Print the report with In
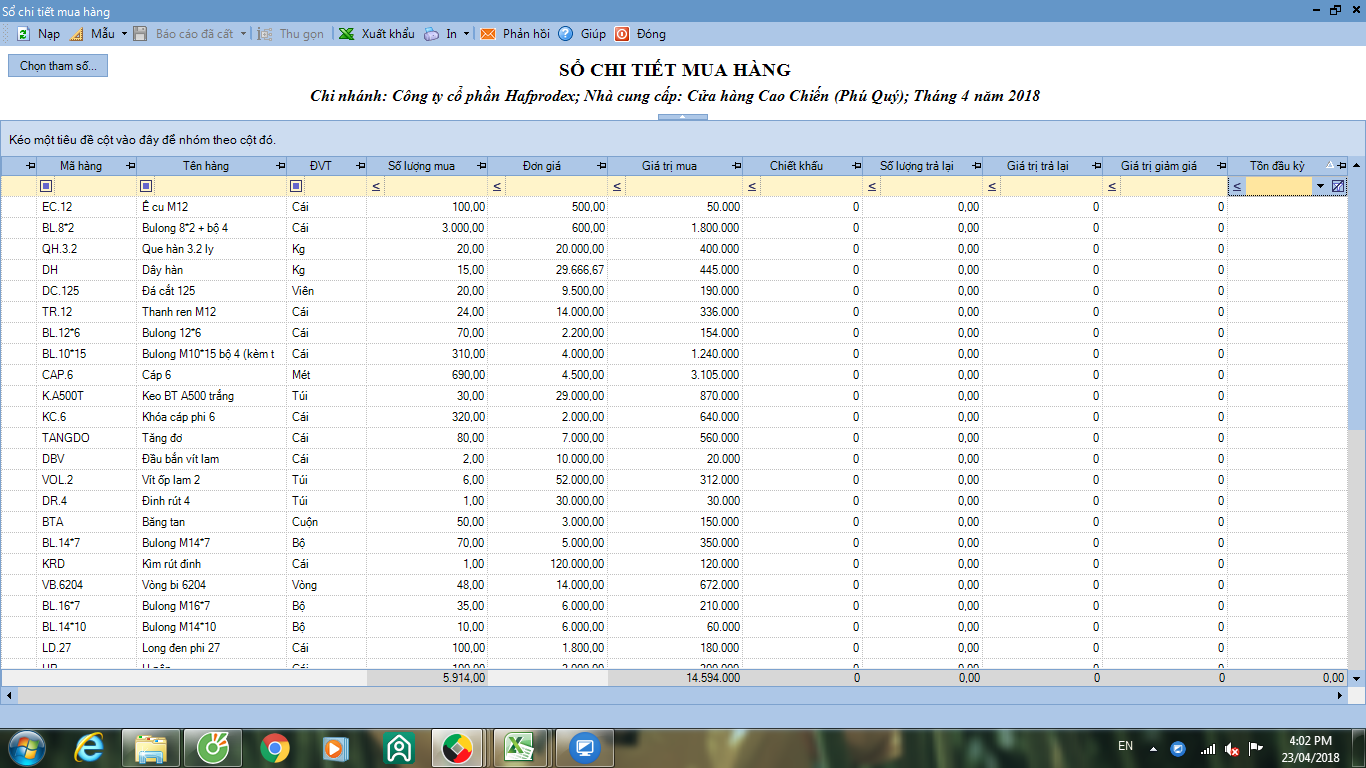Viewport: 1366px width, 768px height. pyautogui.click(x=441, y=33)
